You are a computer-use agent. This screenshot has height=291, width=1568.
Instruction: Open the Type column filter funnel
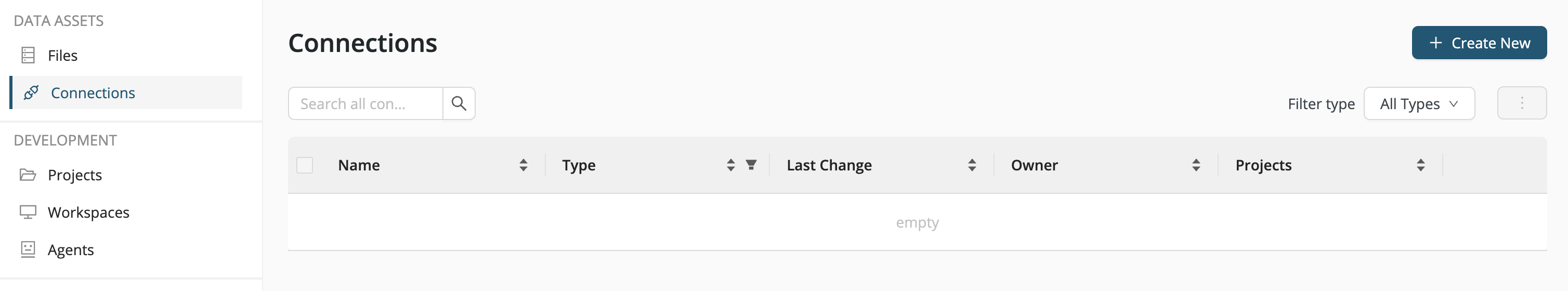pyautogui.click(x=751, y=165)
